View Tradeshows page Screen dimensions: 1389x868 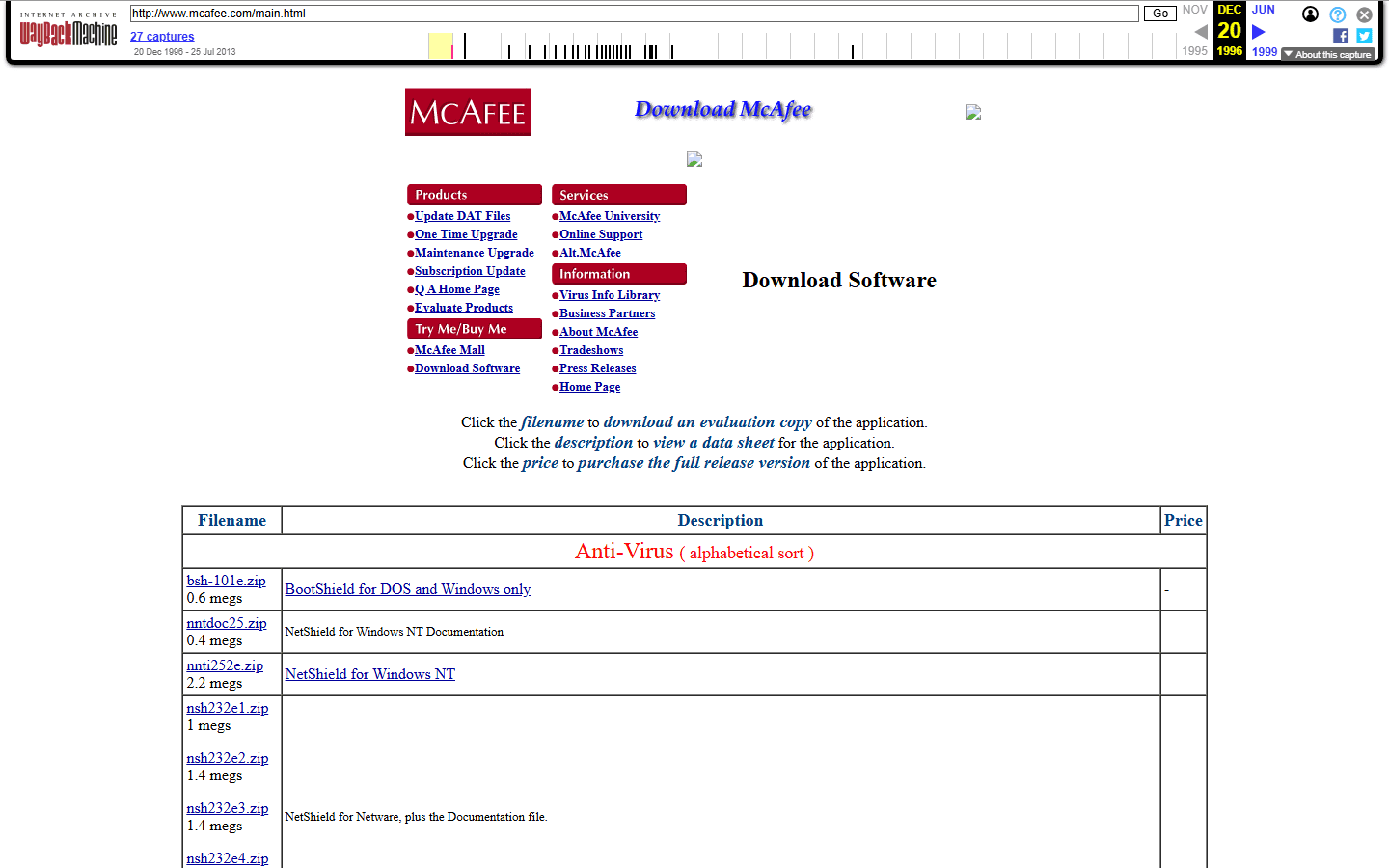click(x=591, y=350)
